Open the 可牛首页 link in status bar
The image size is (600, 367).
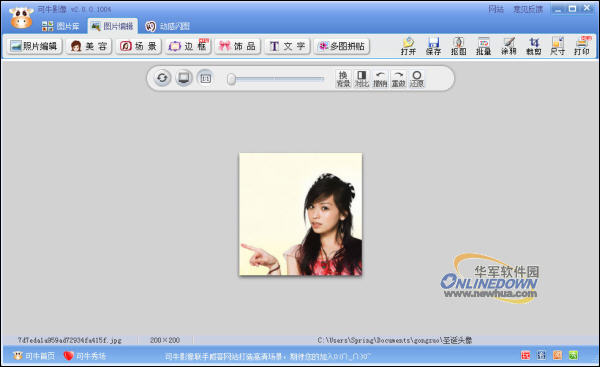(x=34, y=356)
